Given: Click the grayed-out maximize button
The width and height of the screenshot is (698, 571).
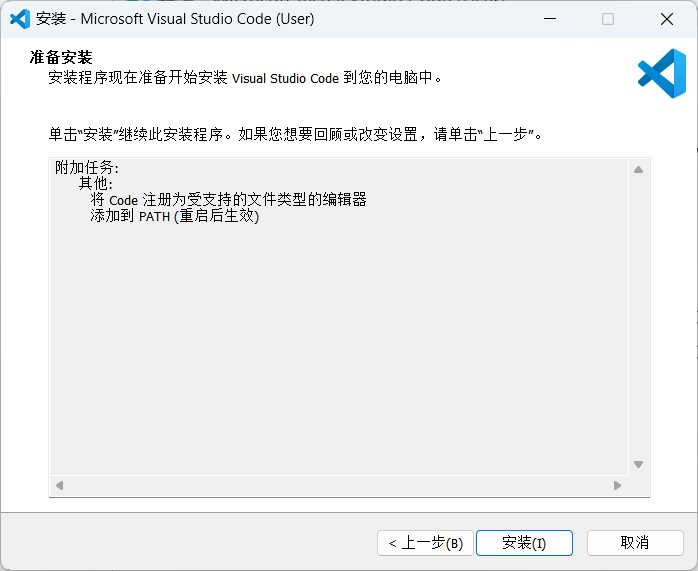Looking at the screenshot, I should (608, 19).
